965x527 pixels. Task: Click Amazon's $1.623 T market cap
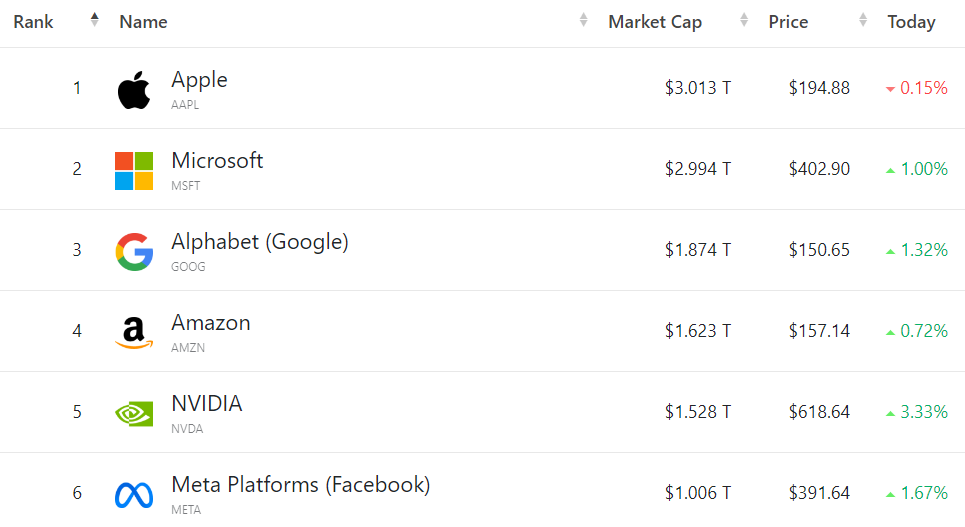[x=698, y=331]
